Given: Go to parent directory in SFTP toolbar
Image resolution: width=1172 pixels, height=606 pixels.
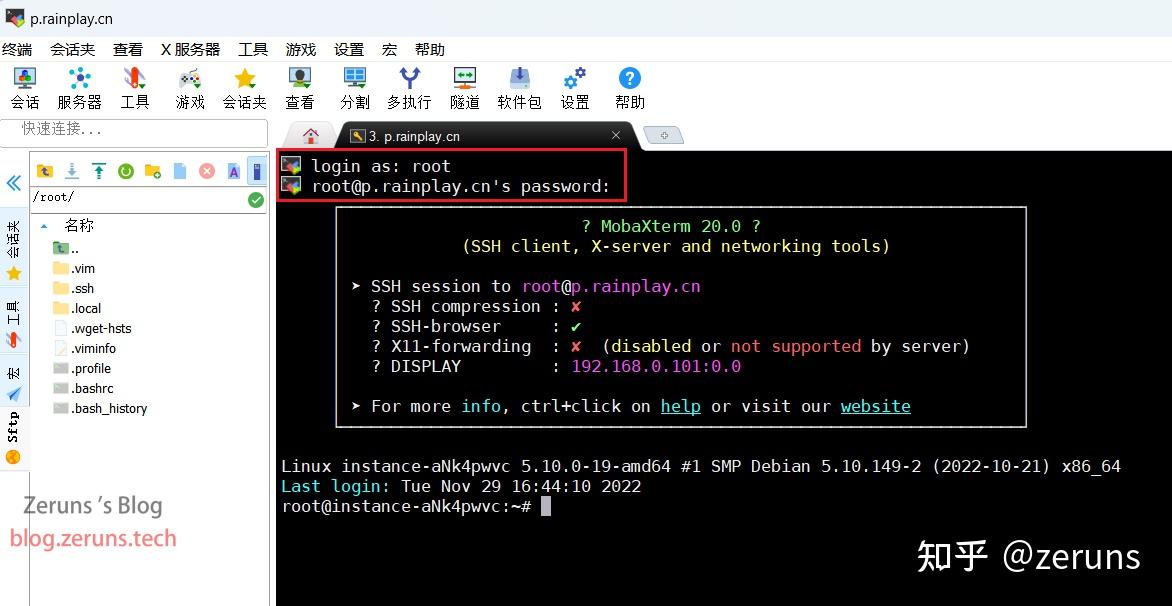Looking at the screenshot, I should coord(45,171).
